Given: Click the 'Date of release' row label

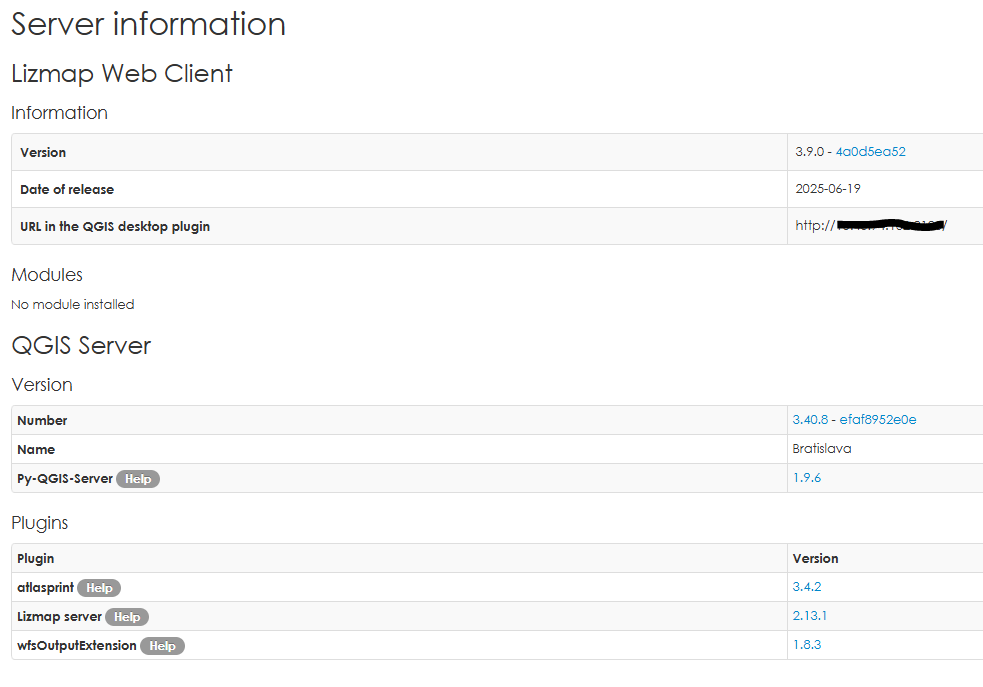Looking at the screenshot, I should click(x=67, y=189).
